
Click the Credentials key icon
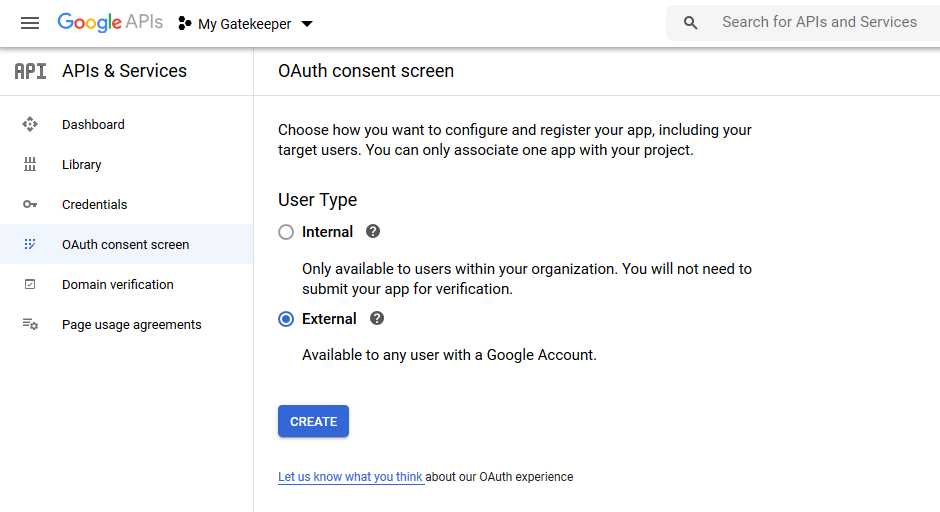point(30,205)
